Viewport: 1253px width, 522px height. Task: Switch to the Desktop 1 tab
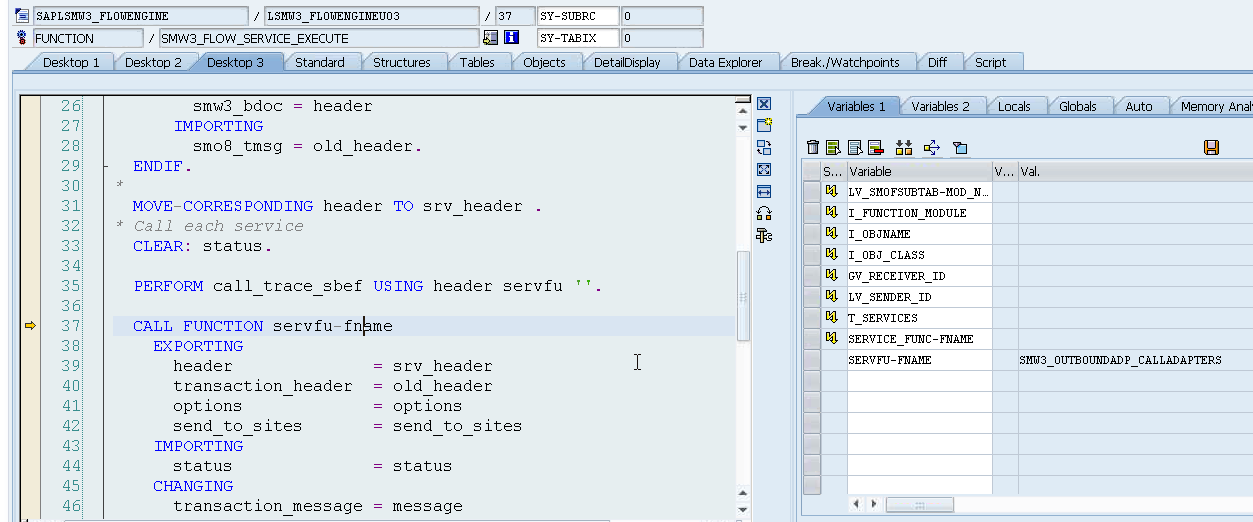(x=70, y=62)
